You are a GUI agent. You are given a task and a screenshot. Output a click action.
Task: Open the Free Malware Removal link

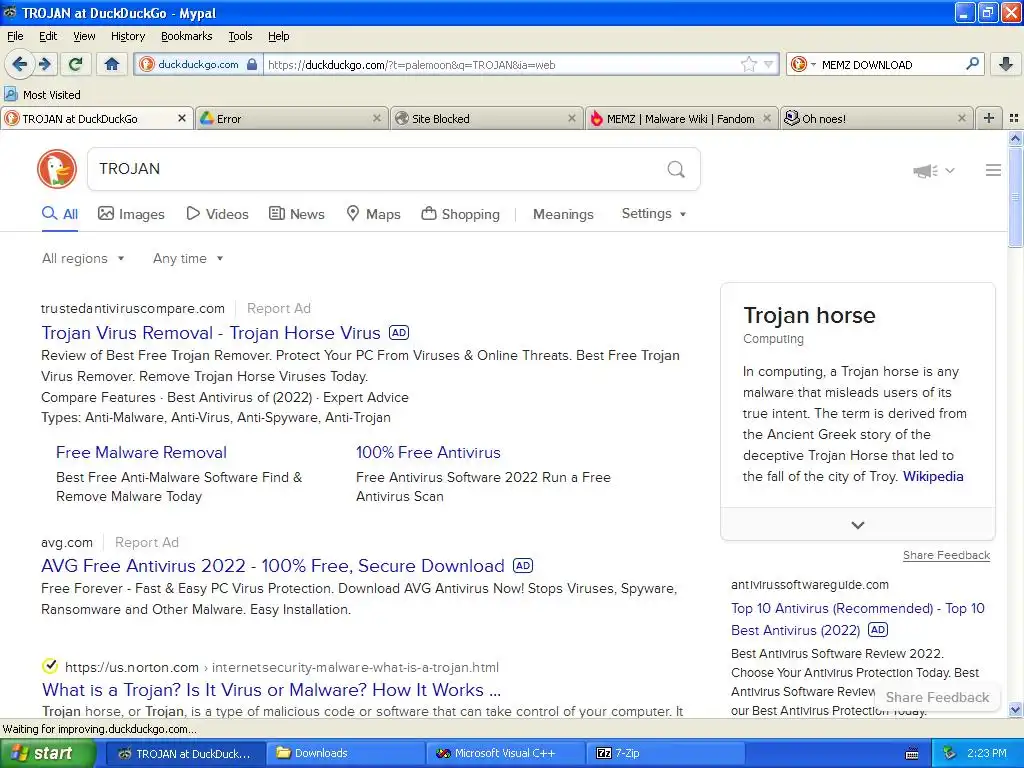(x=141, y=452)
